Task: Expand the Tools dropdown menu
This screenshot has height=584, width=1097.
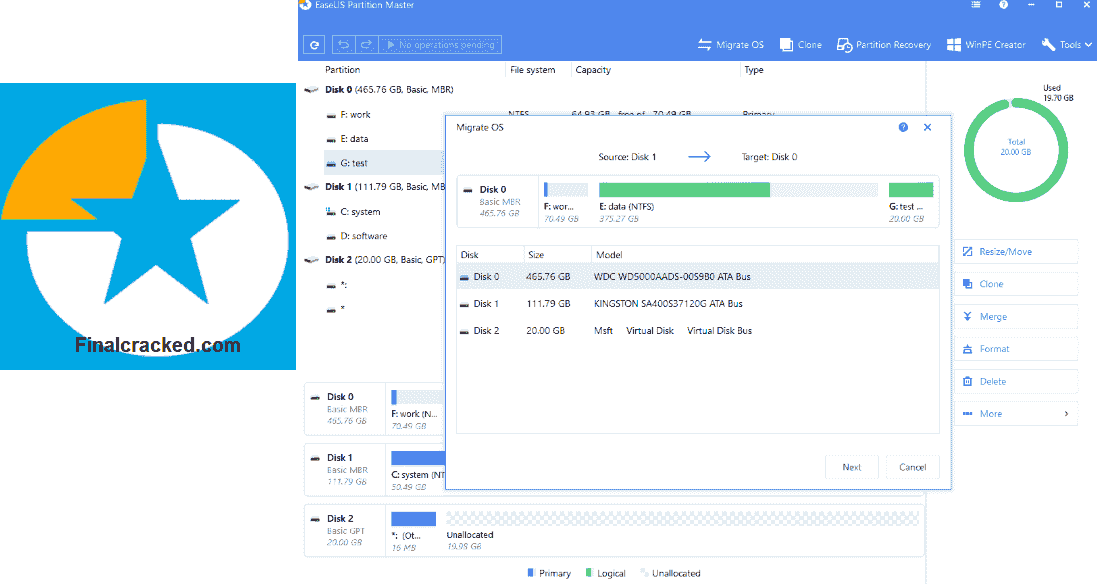Action: [1066, 45]
